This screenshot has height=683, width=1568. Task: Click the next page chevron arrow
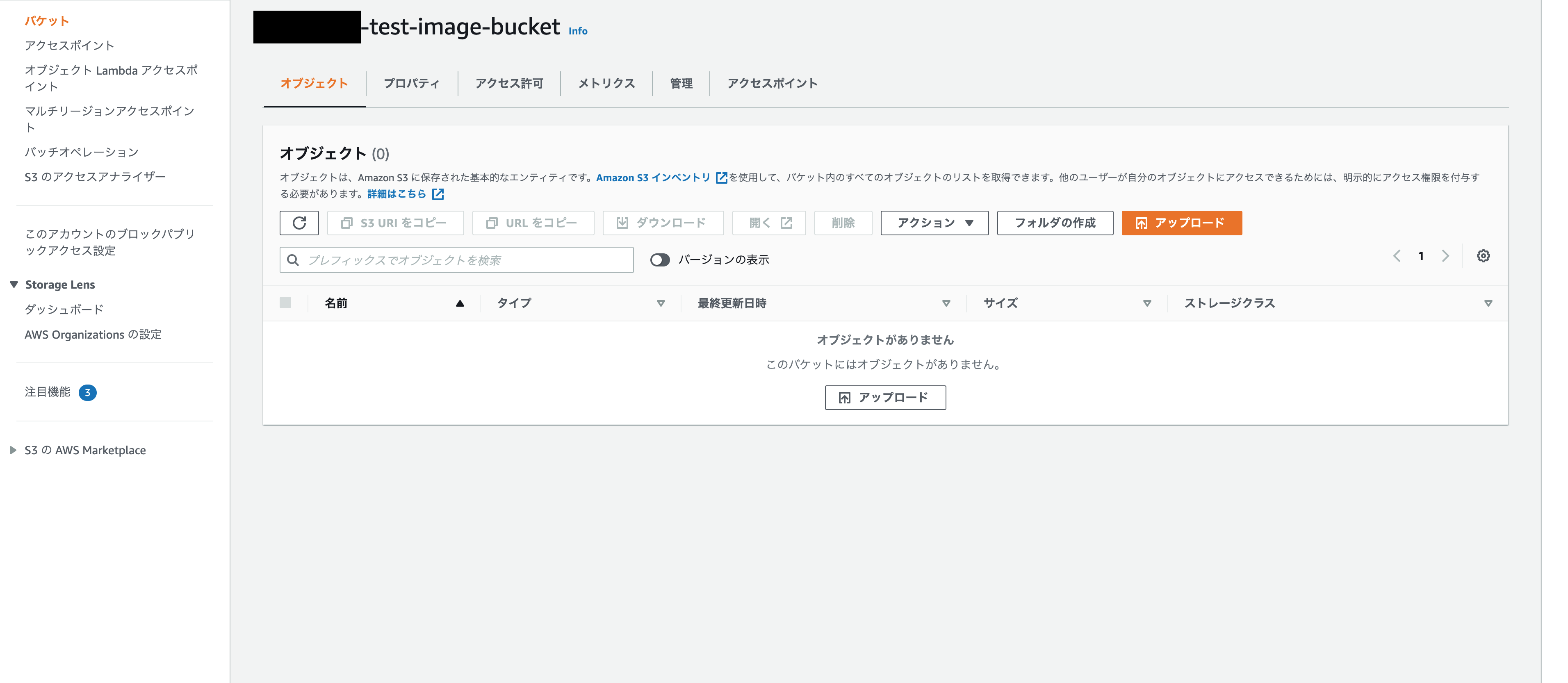click(x=1446, y=256)
